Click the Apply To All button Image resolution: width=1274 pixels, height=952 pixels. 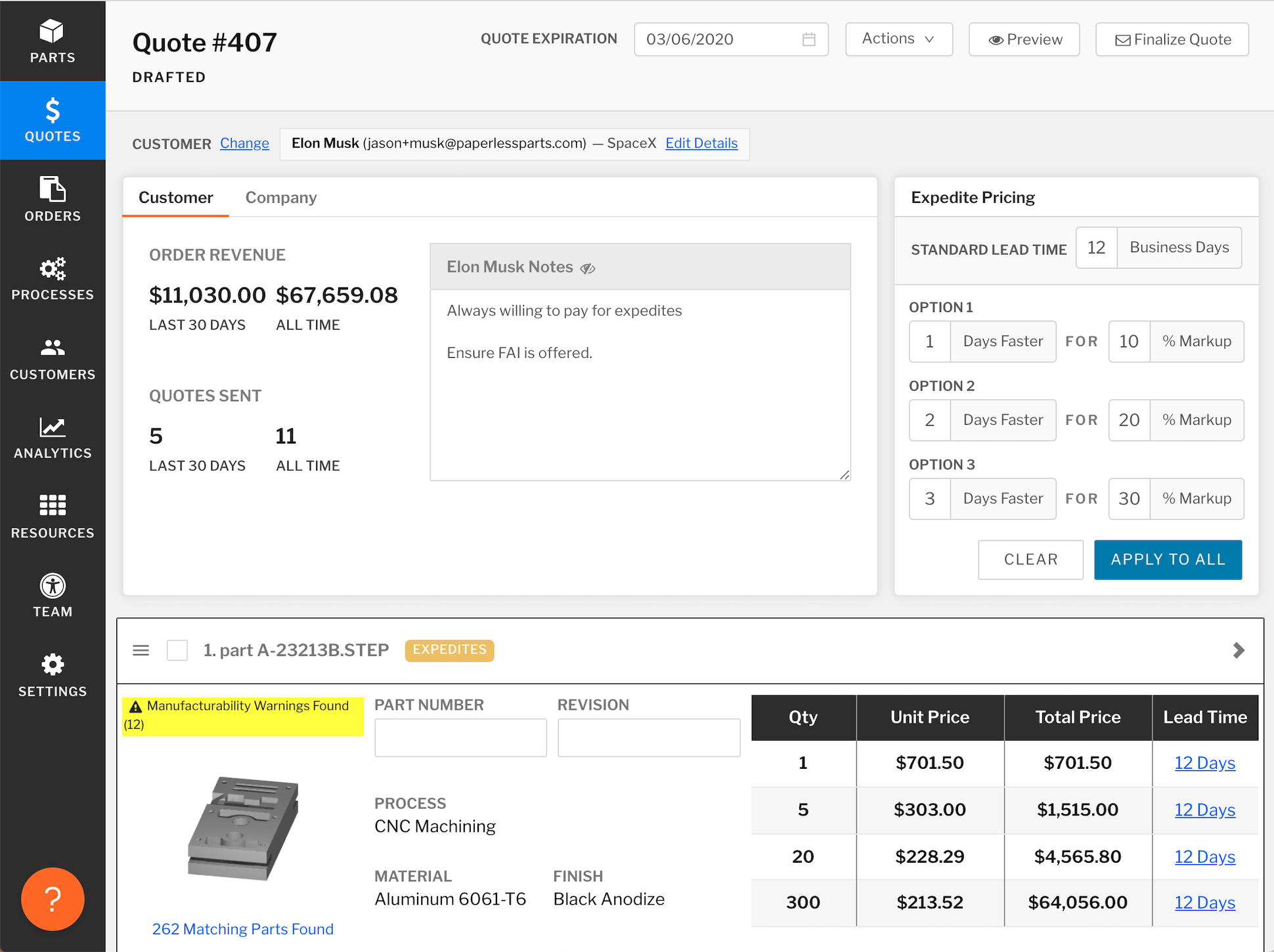(x=1168, y=559)
